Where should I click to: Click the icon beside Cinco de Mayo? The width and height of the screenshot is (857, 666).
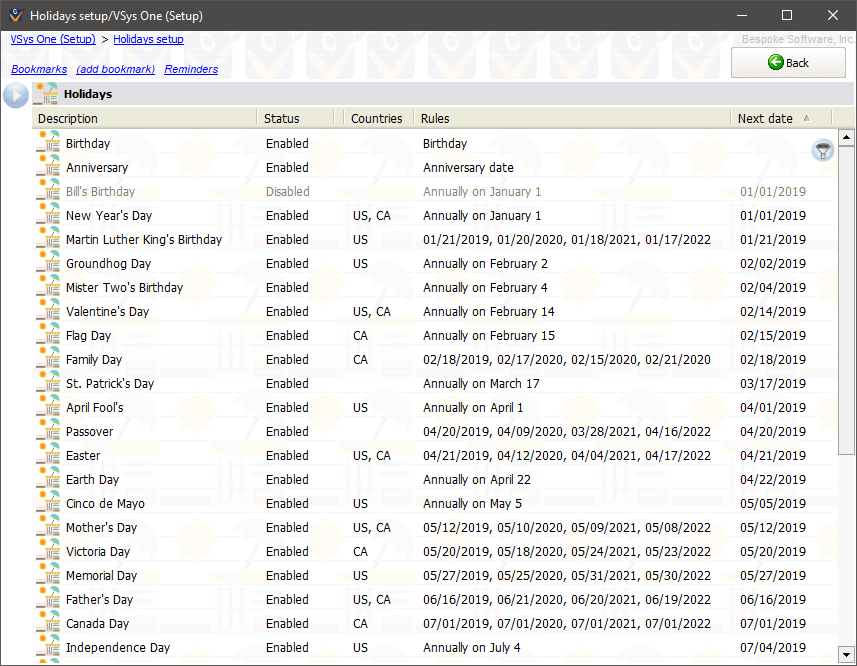pos(48,503)
